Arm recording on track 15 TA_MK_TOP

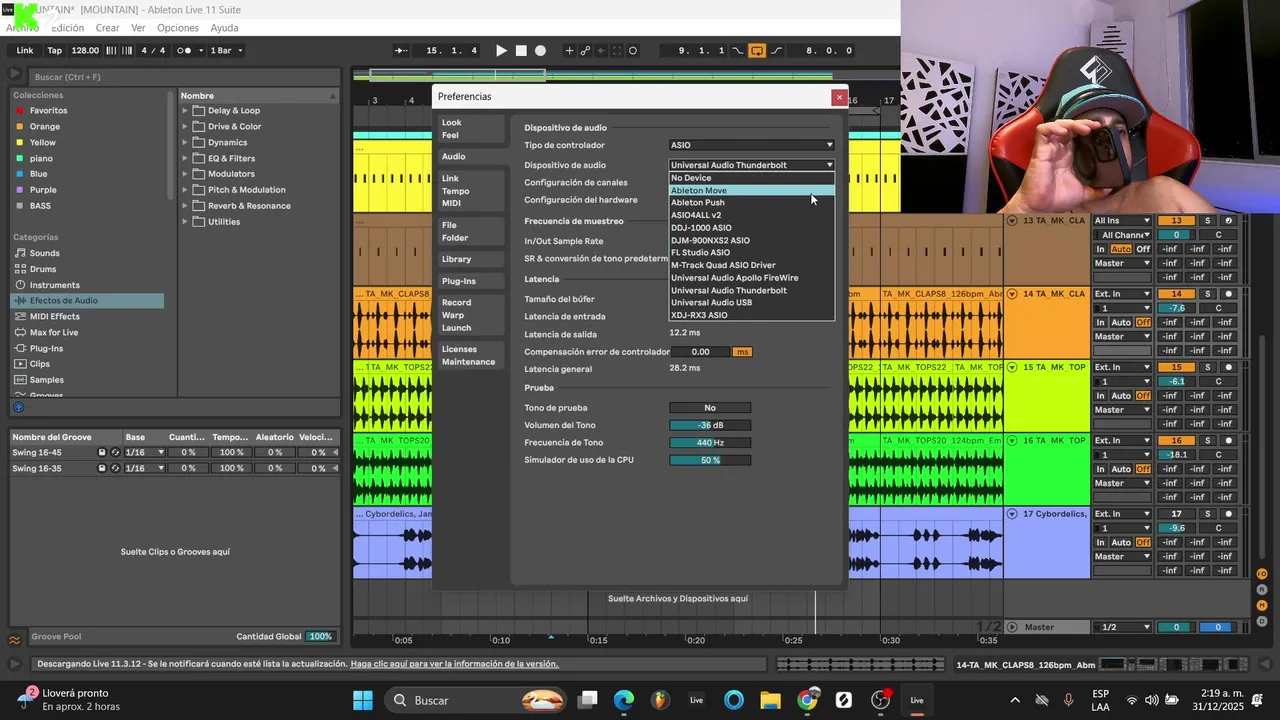1228,367
